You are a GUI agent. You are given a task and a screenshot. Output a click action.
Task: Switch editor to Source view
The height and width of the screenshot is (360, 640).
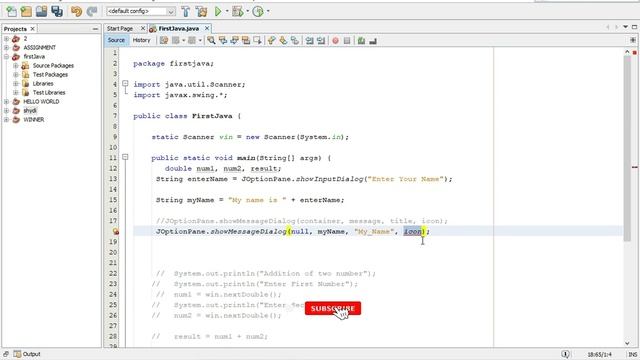[116, 40]
